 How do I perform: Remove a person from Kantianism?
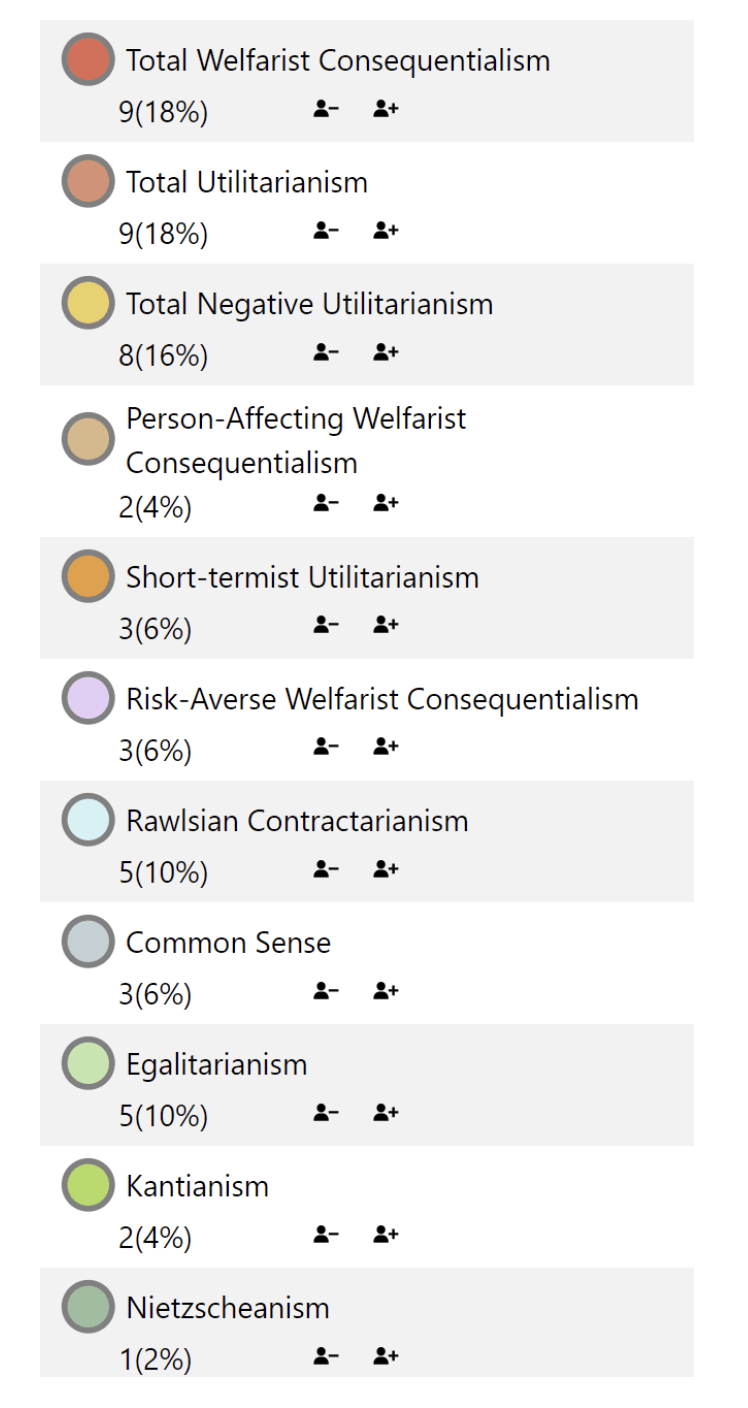click(326, 1236)
